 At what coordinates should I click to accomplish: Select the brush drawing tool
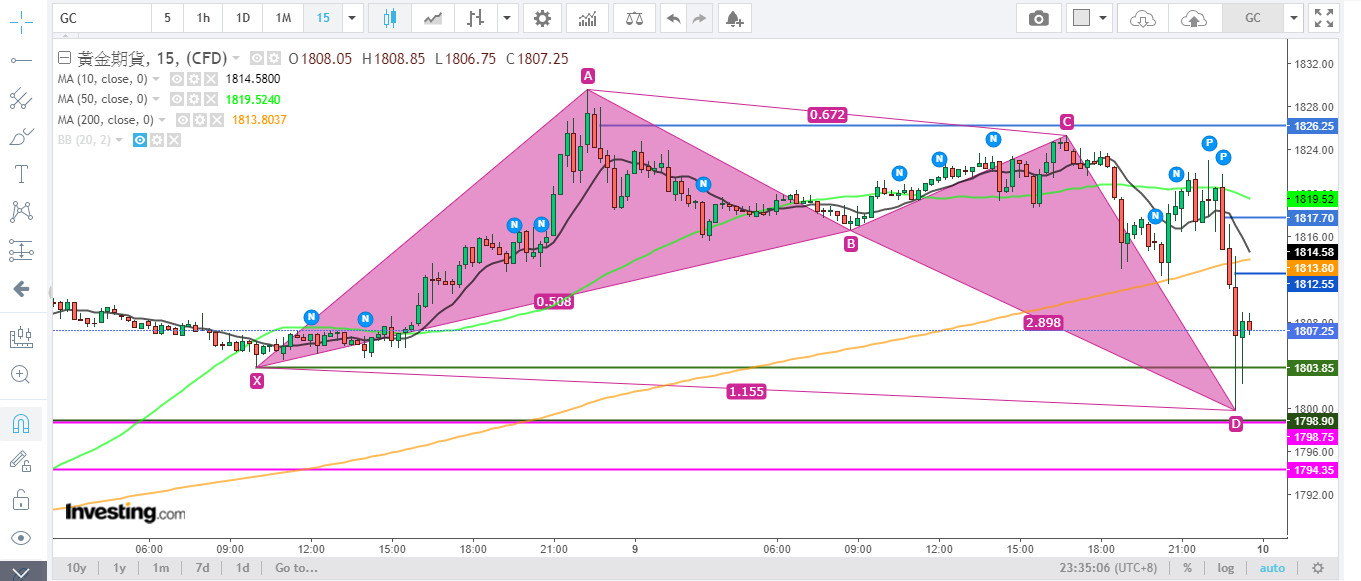(20, 137)
